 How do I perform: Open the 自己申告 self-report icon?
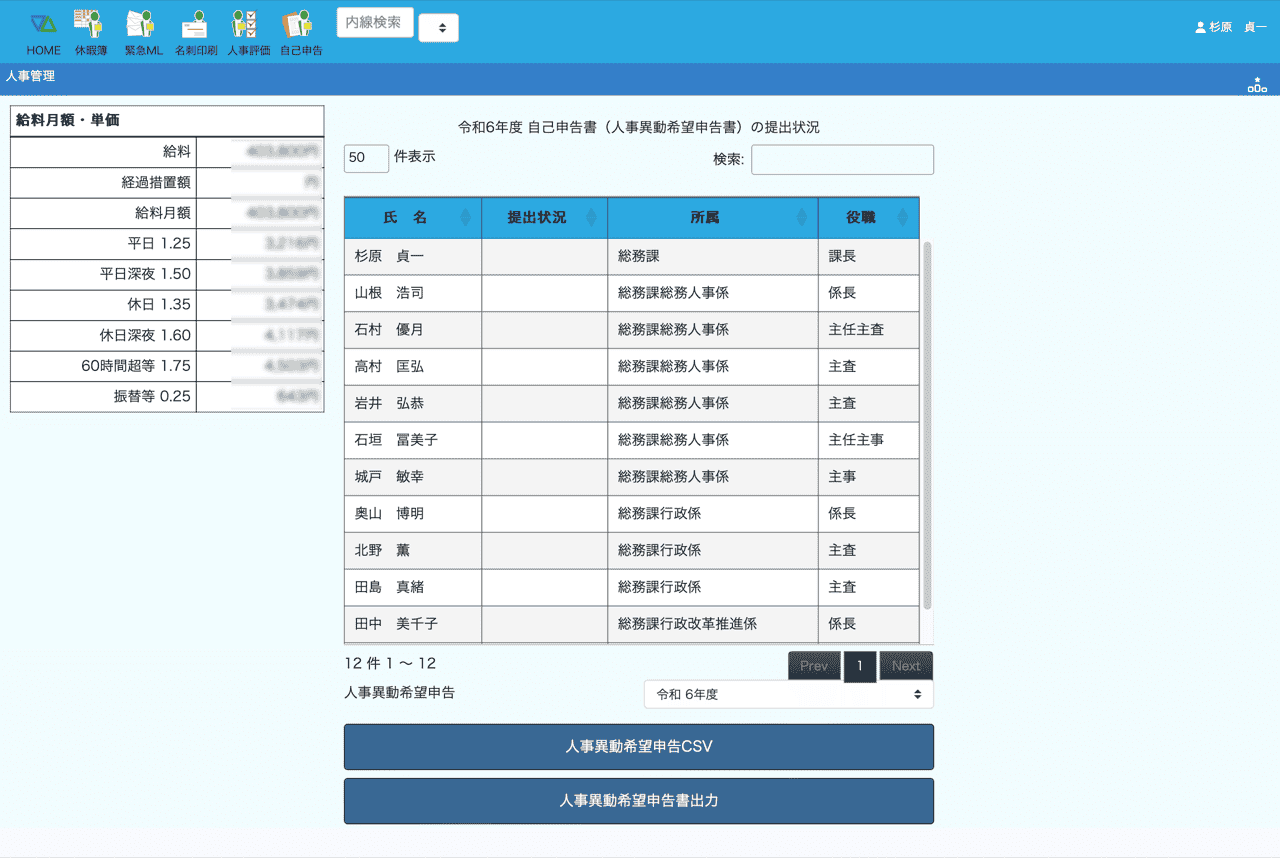(x=299, y=24)
